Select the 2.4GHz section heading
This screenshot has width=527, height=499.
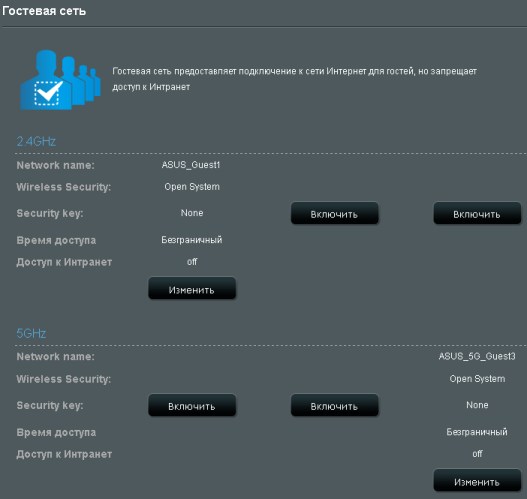coord(36,141)
